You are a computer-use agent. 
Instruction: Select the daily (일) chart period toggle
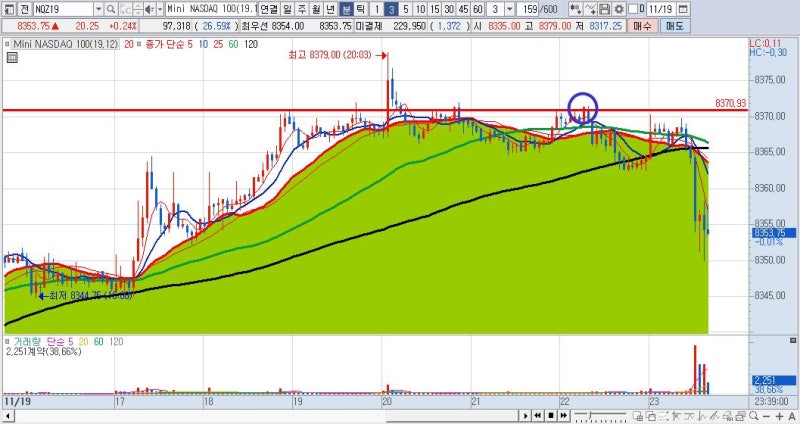(288, 9)
